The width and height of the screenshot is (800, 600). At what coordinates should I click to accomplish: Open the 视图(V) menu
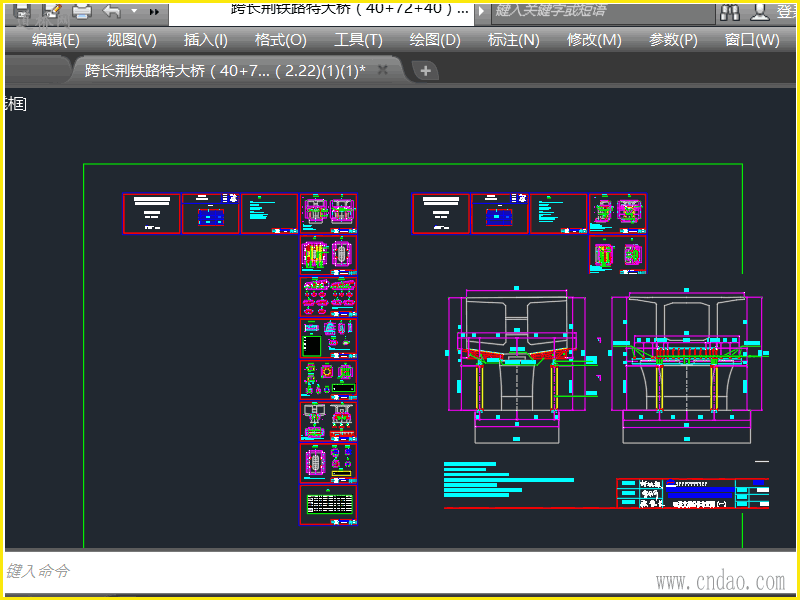tap(131, 40)
